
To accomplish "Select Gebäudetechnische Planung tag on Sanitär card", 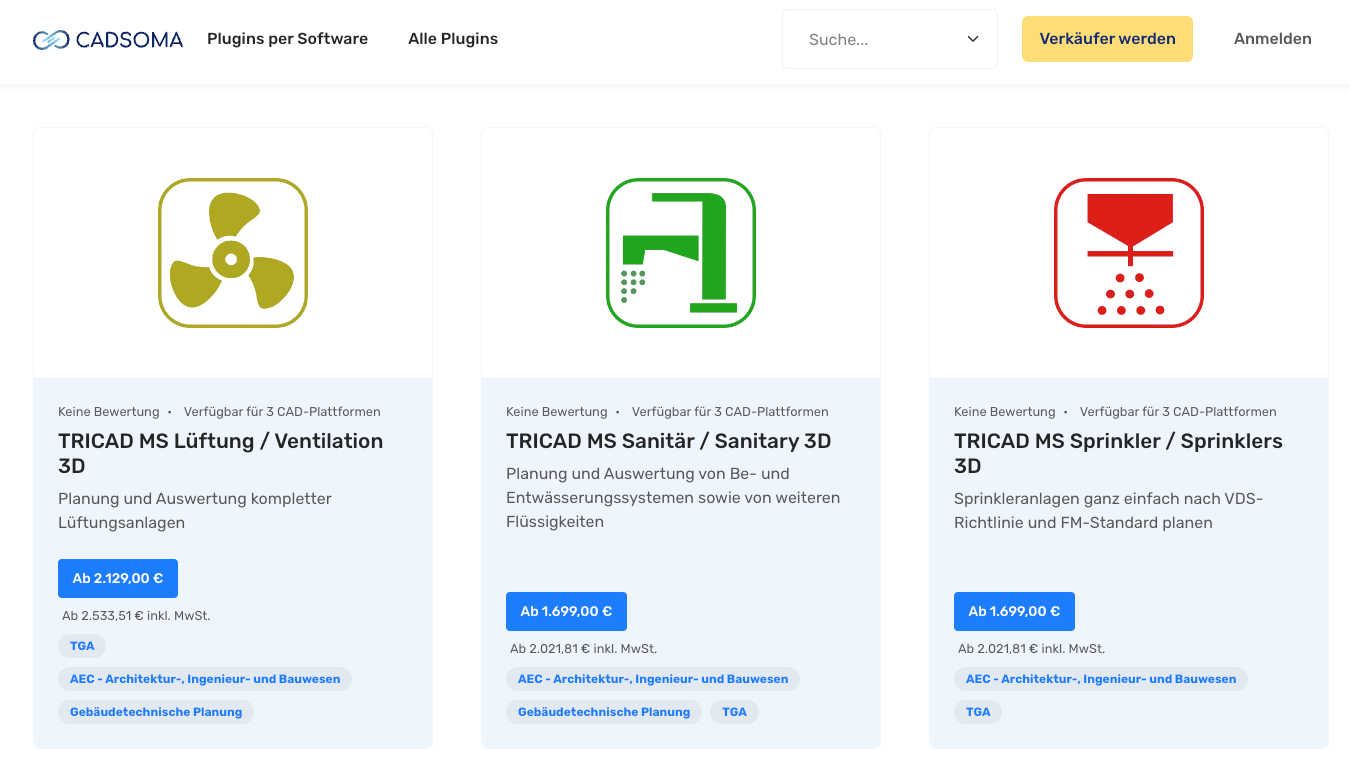I will 604,712.
